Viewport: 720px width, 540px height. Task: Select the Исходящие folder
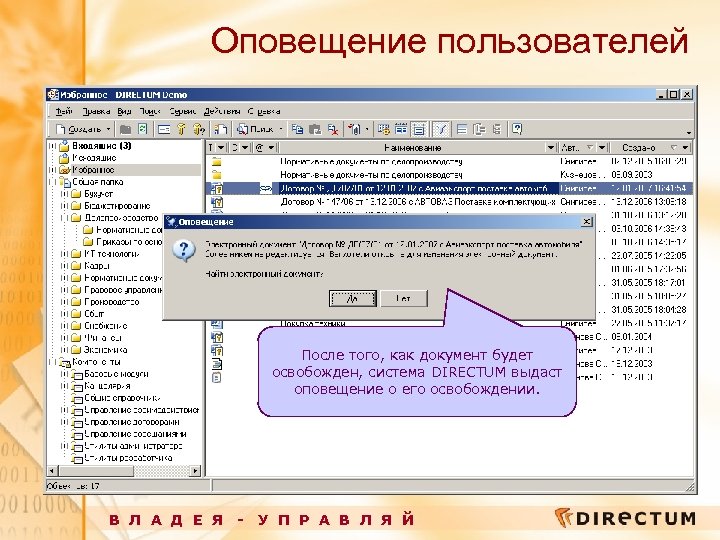click(x=94, y=158)
